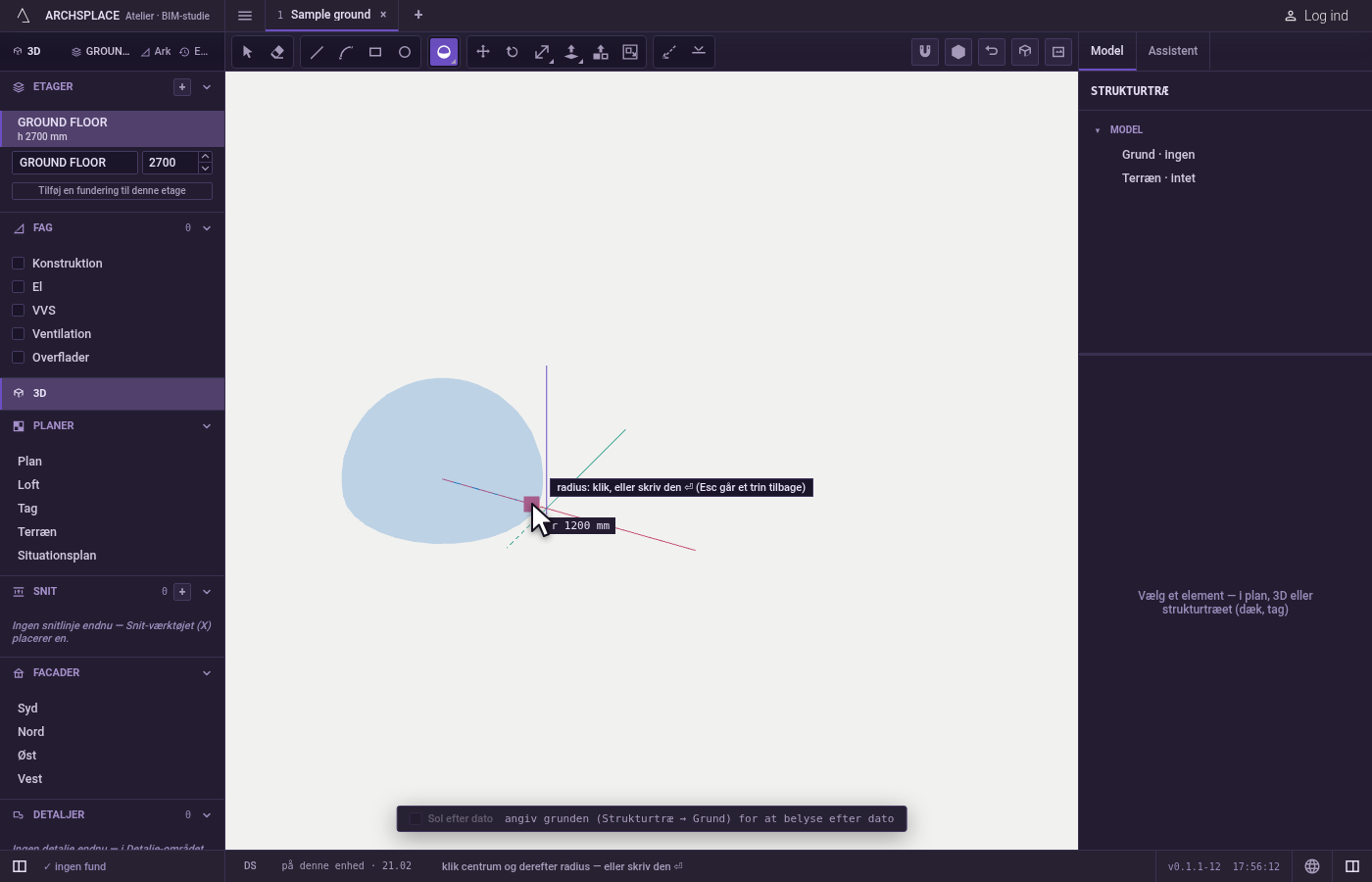The image size is (1372, 882).
Task: Enable the Ventilation checkbox
Action: point(18,334)
